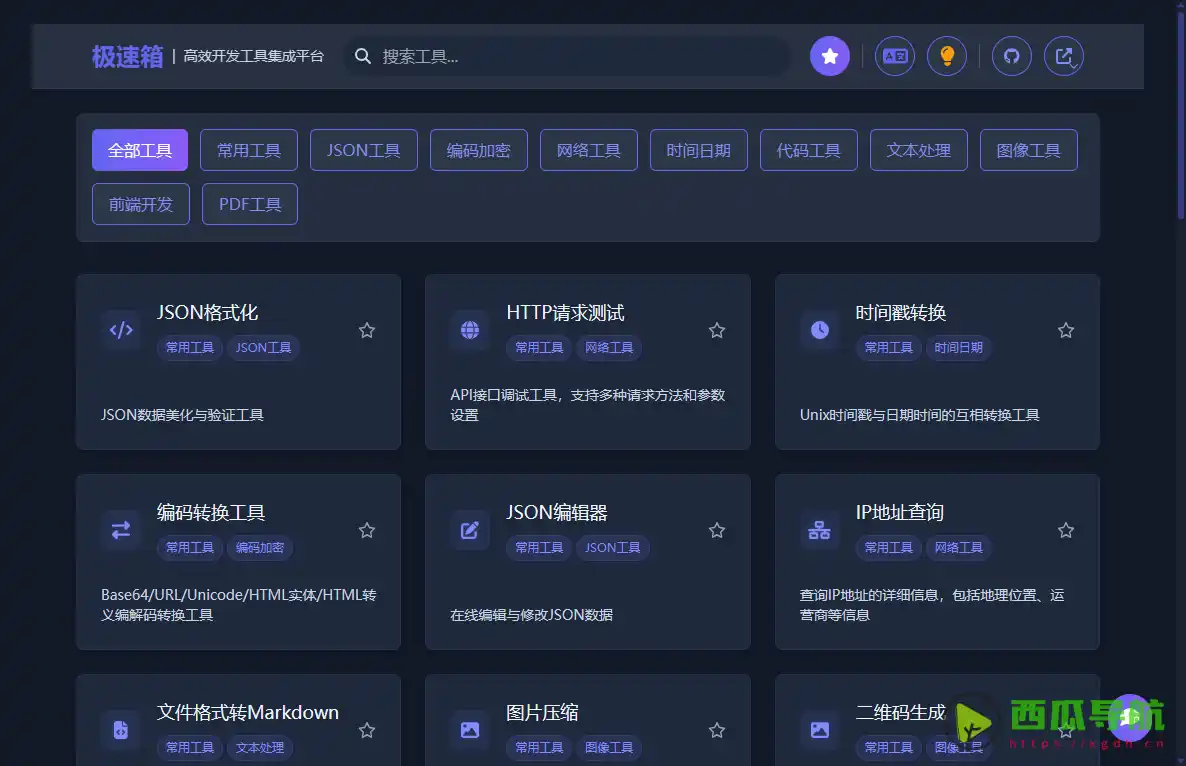Viewport: 1186px width, 766px height.
Task: Click 文本处理 tag on 文件格式转Markdown card
Action: [259, 747]
